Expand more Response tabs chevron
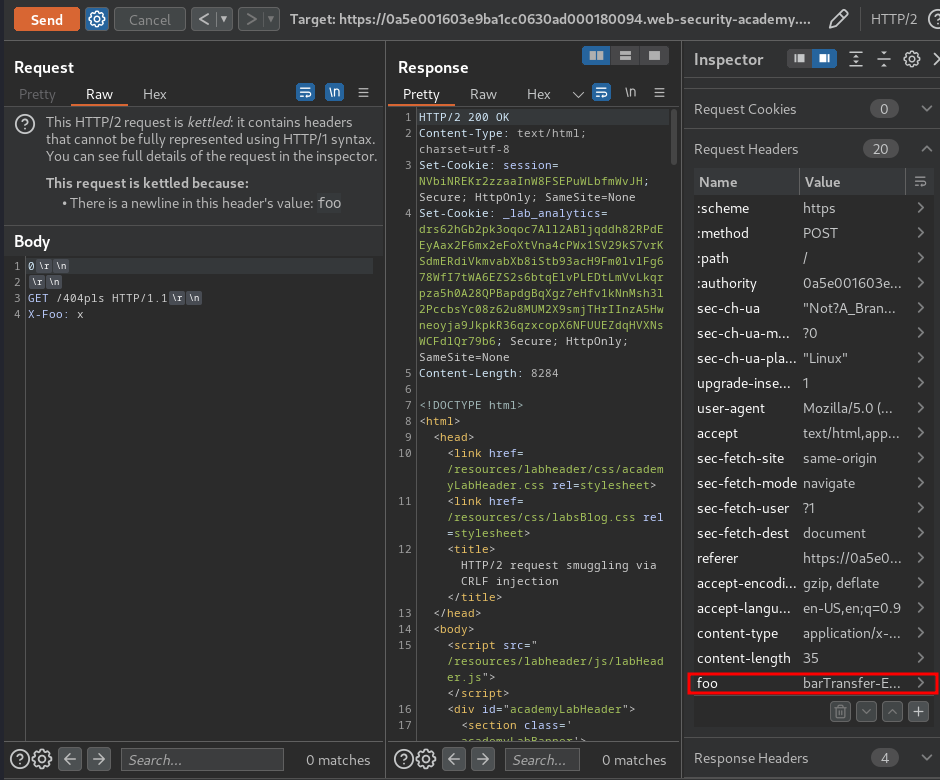The height and width of the screenshot is (780, 940). 578,94
